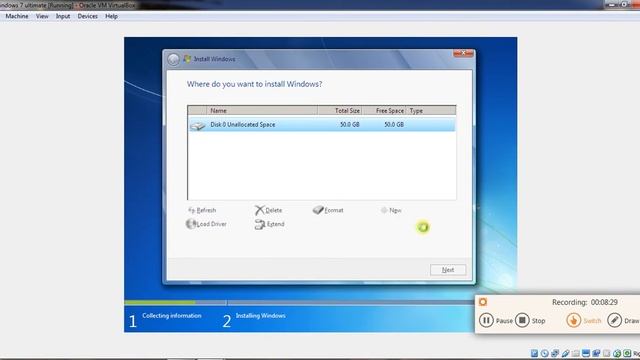Click the network adapters indicator in status bar
The image size is (640, 360).
click(555, 353)
